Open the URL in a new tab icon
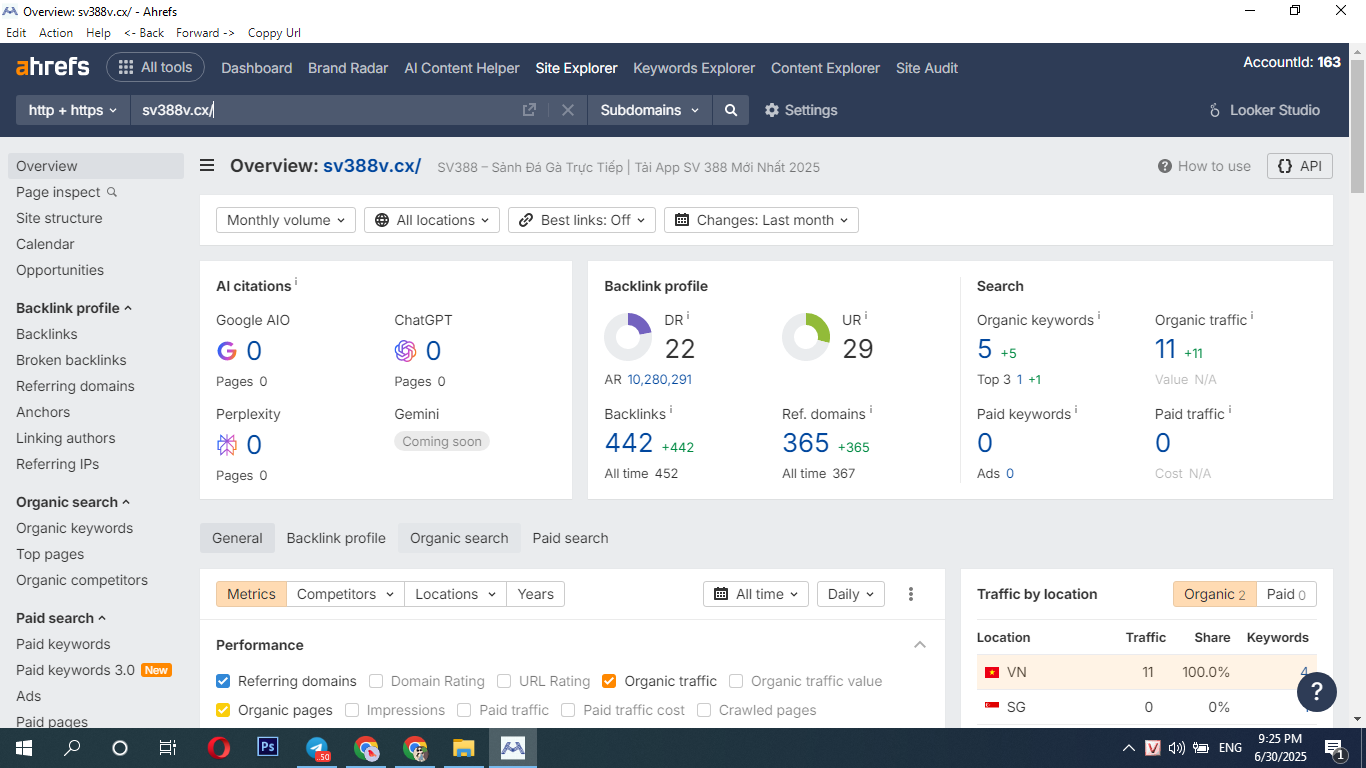Viewport: 1366px width, 768px height. coord(530,110)
